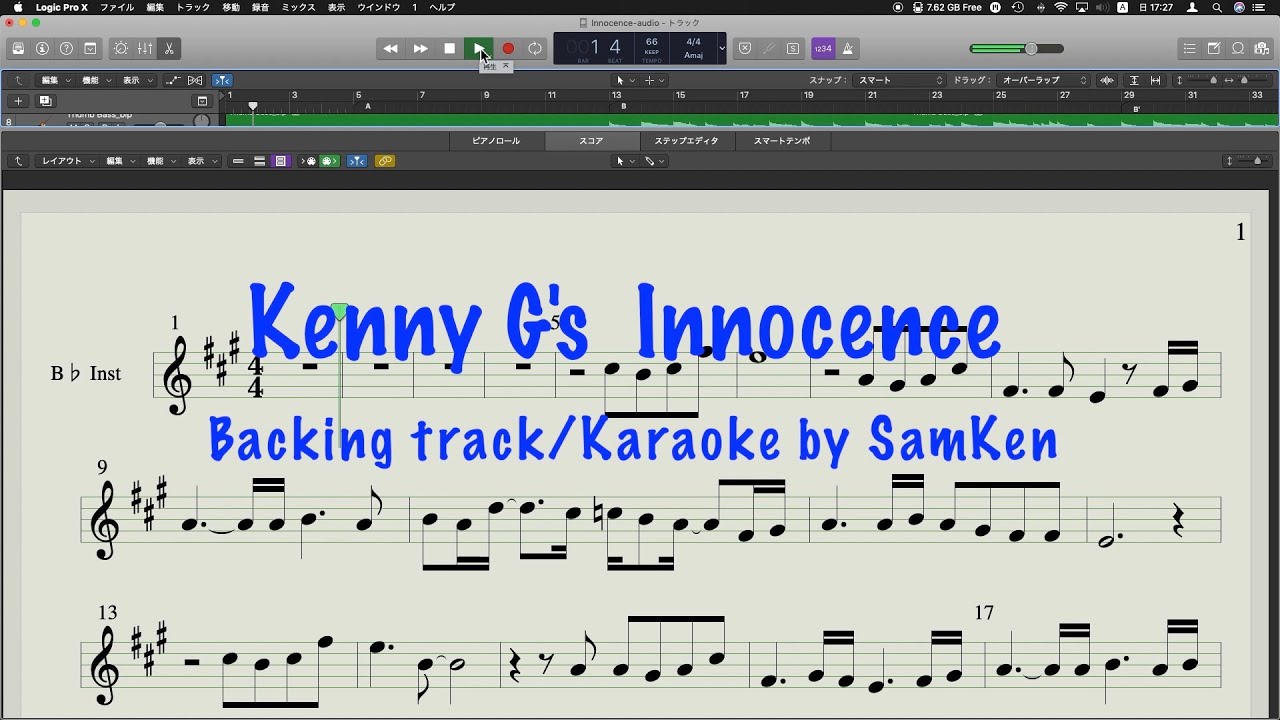Open the ミックス menu
This screenshot has width=1280, height=720.
click(x=298, y=7)
